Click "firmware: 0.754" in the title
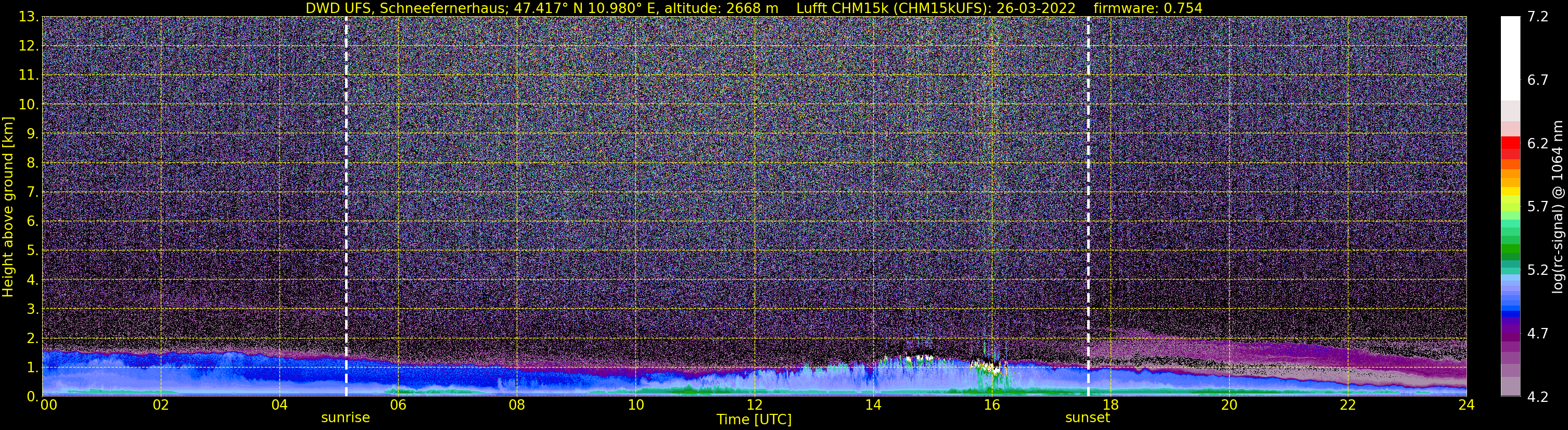The height and width of the screenshot is (430, 1568). click(x=1148, y=8)
